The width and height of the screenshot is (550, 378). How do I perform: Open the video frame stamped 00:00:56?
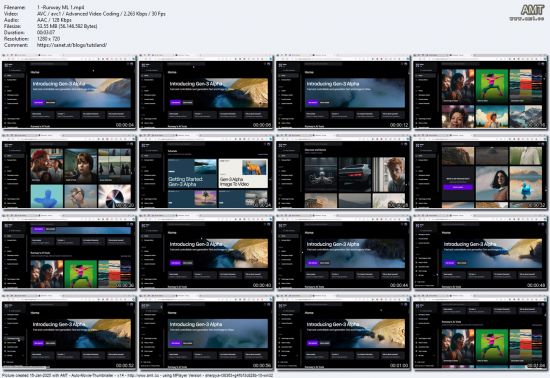pos(206,332)
